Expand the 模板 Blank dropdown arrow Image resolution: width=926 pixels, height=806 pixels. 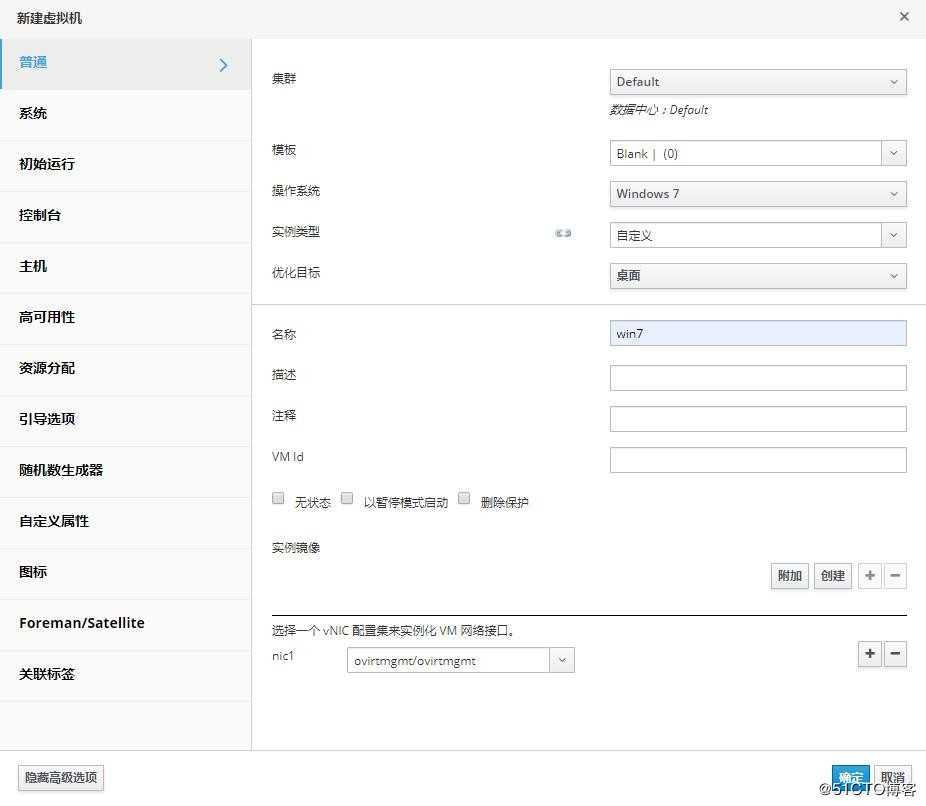click(x=894, y=154)
